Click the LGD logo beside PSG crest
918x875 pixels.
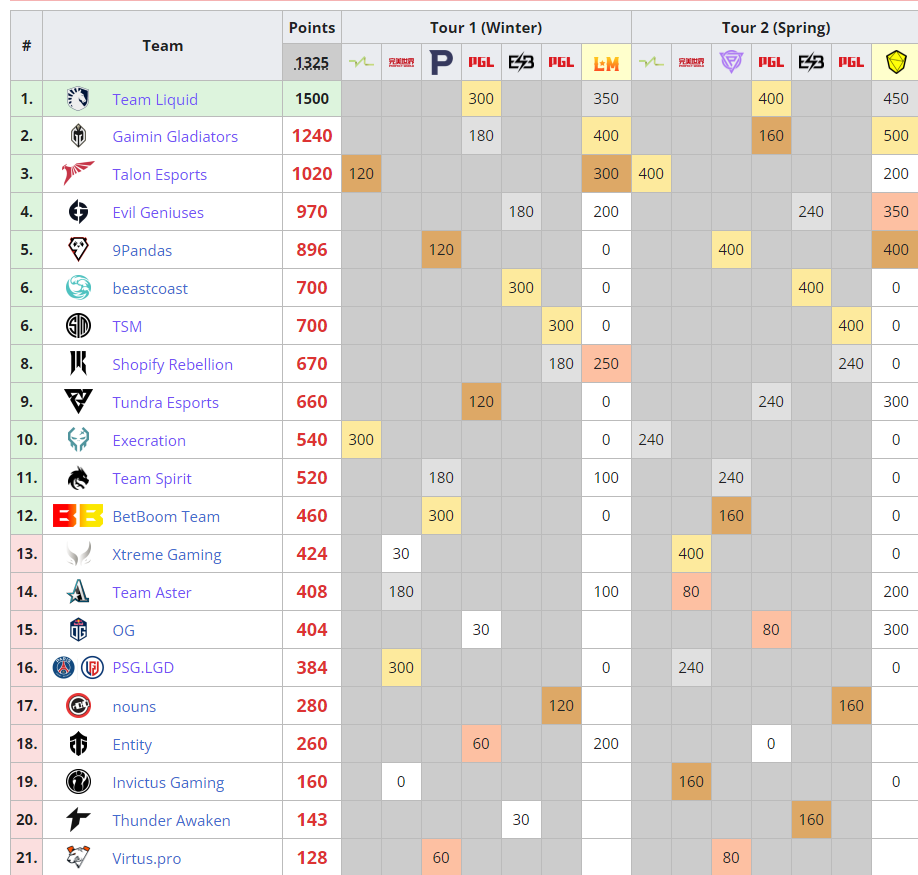click(x=92, y=667)
